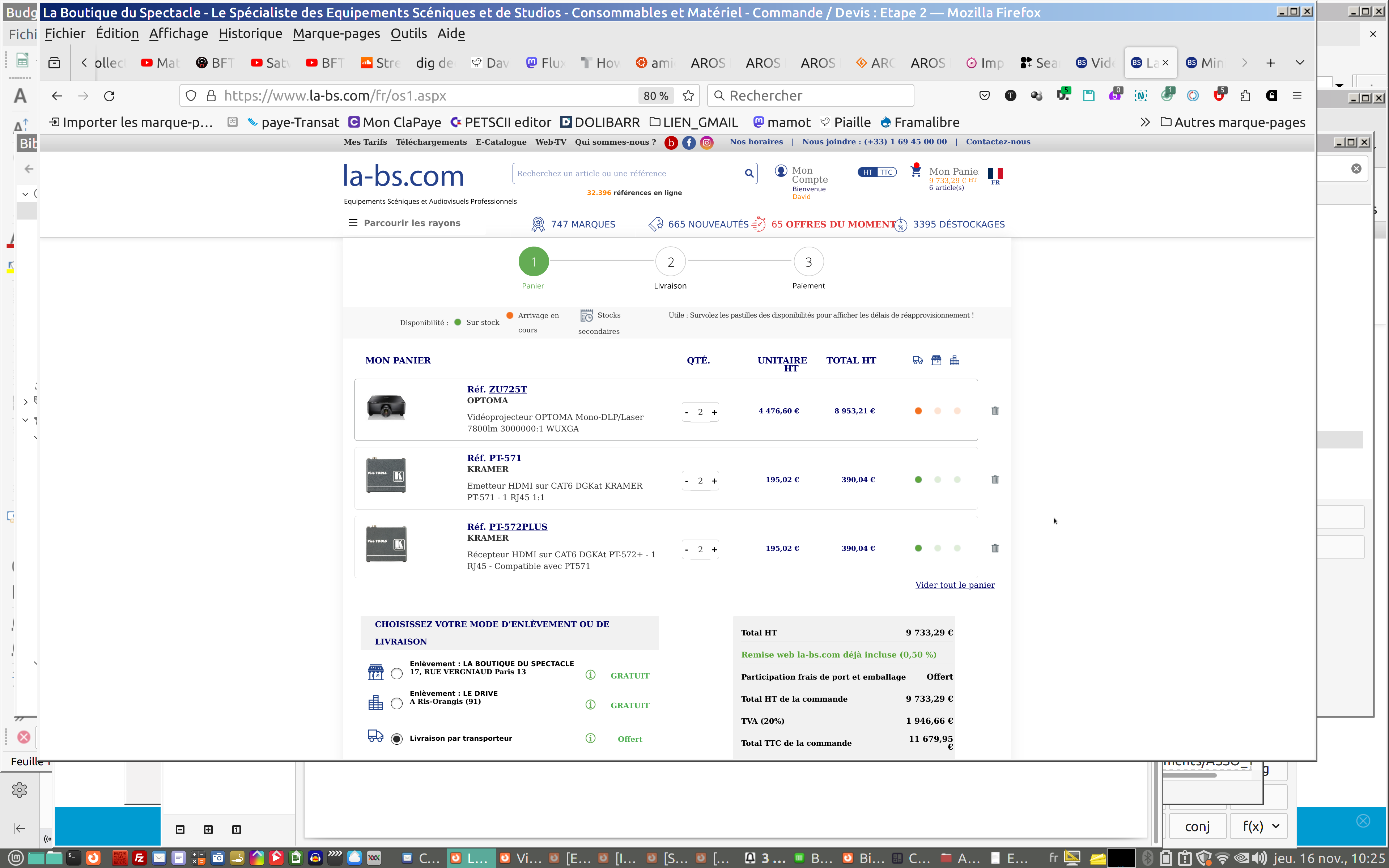Open Firefox extensions puzzle icon

(1245, 96)
